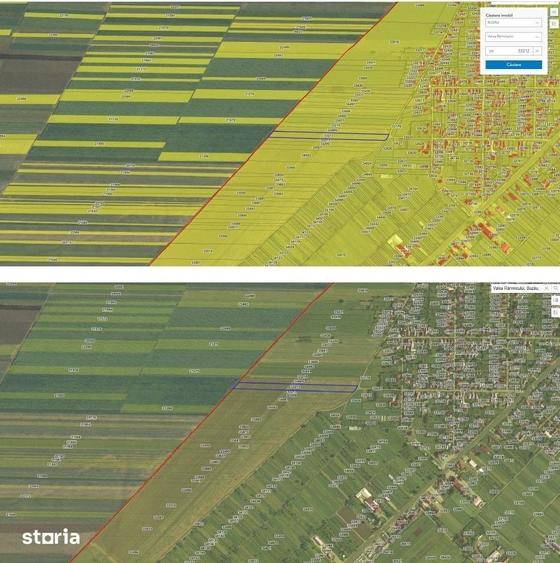Expand the county list using its arrow
The width and height of the screenshot is (560, 563).
537,23
